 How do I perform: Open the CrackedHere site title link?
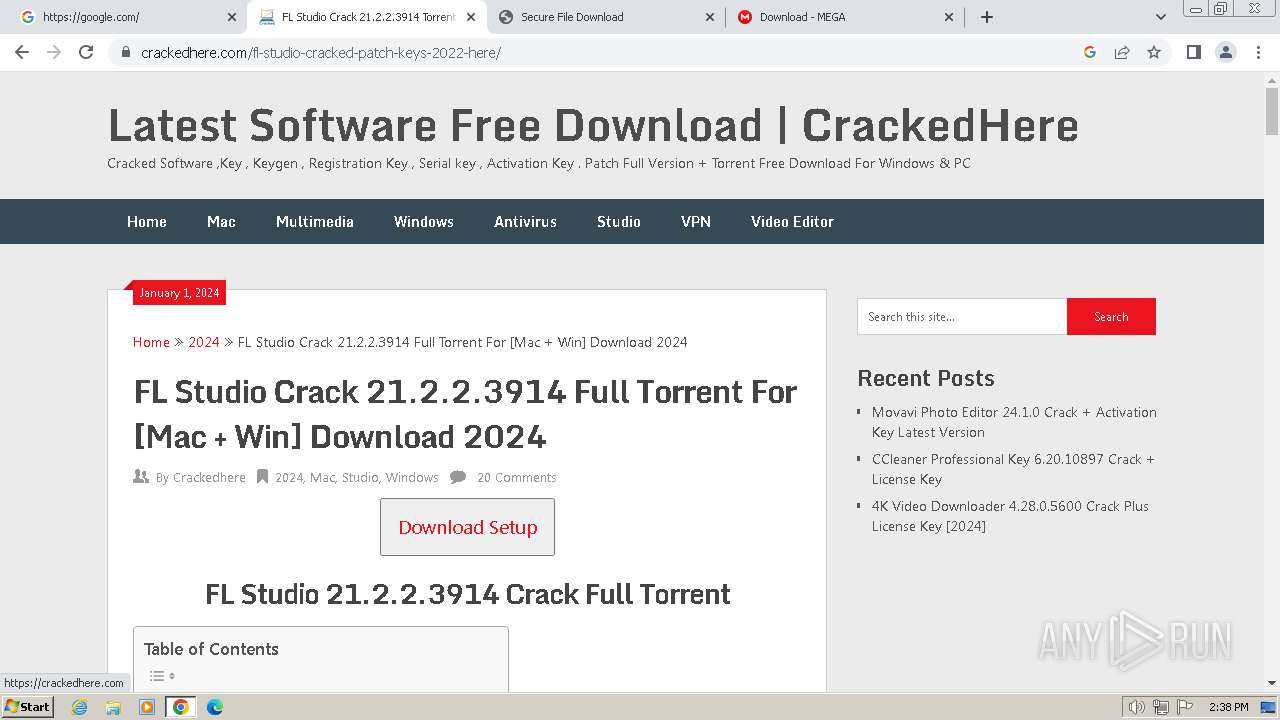[x=593, y=126]
